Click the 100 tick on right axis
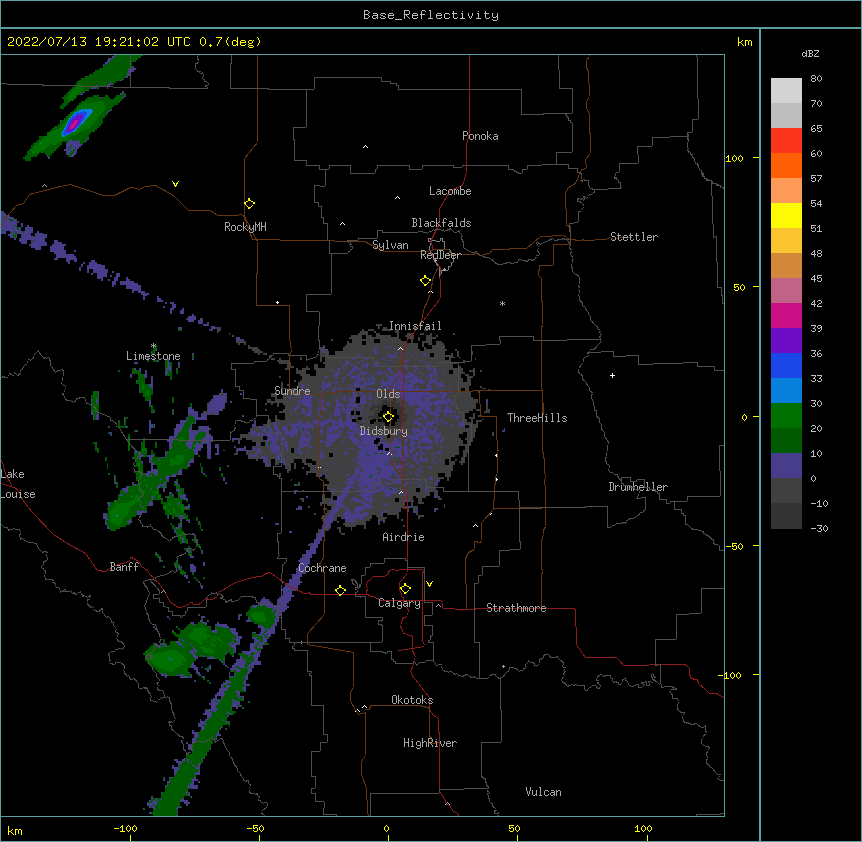 734,158
